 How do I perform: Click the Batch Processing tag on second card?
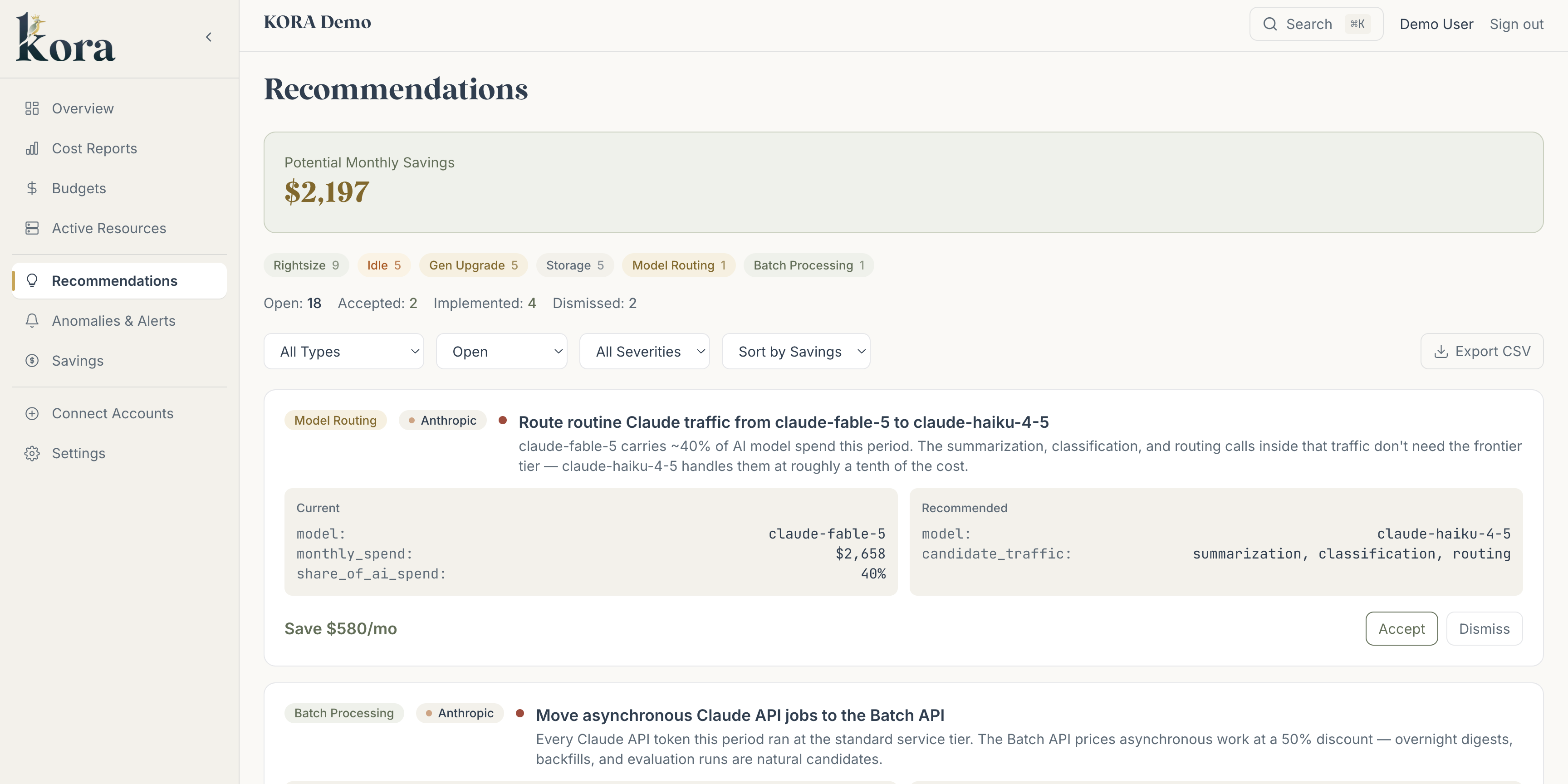344,713
